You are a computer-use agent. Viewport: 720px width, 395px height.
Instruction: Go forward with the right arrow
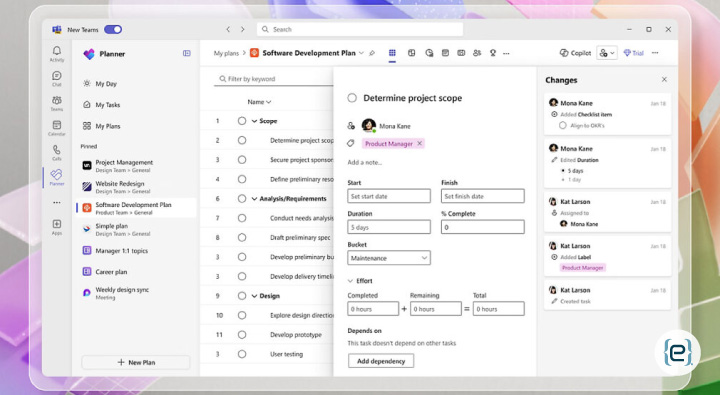click(x=243, y=29)
